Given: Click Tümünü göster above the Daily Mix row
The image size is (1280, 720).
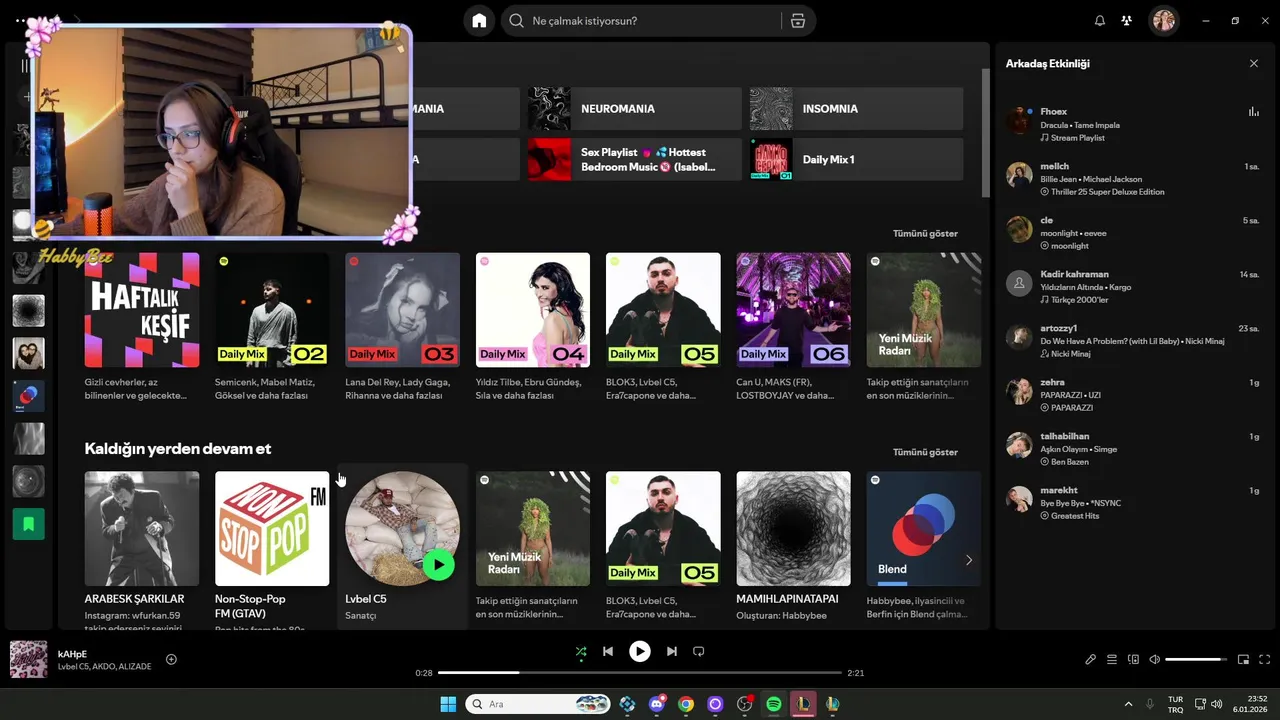Looking at the screenshot, I should tap(925, 233).
